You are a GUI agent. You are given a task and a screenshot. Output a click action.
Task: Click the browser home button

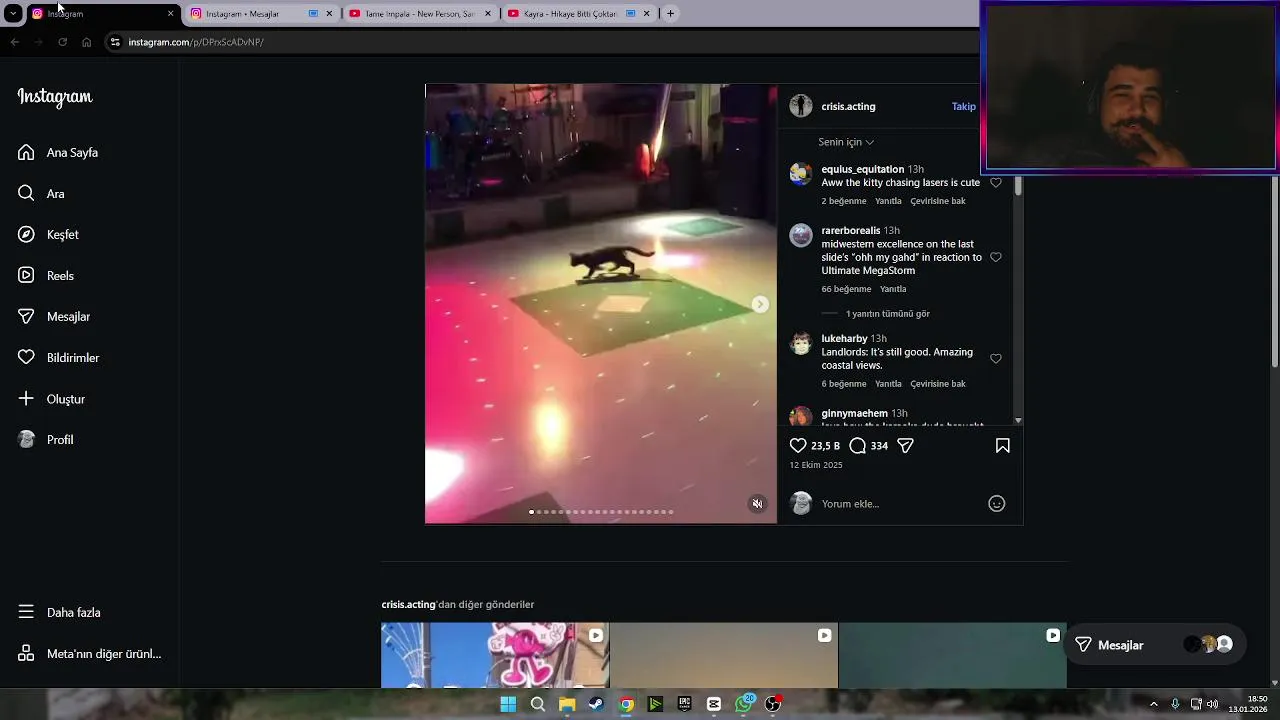(x=86, y=42)
